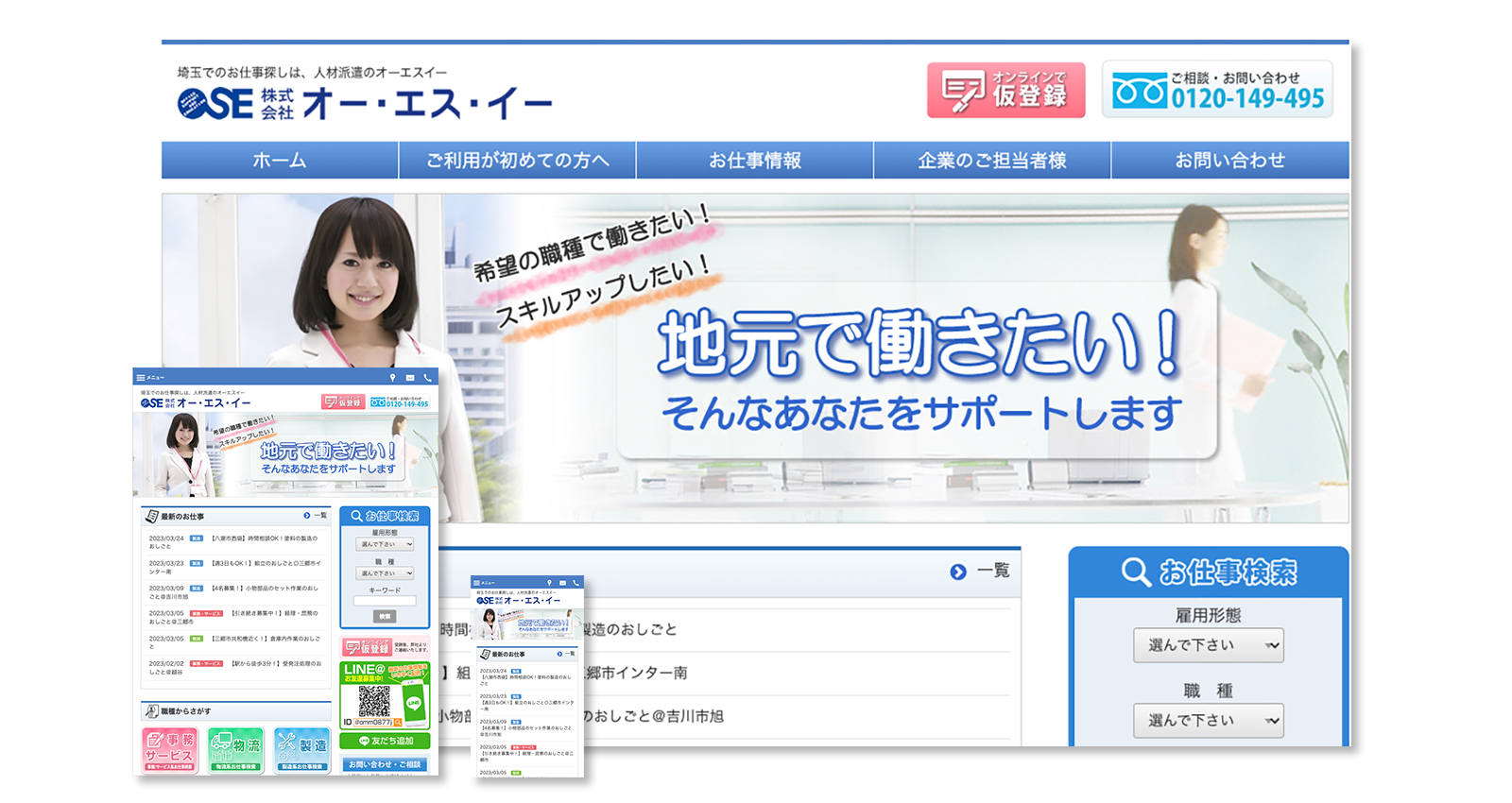Click the green 友だち追加 button in tablet view
This screenshot has width=1512, height=803.
tap(385, 741)
